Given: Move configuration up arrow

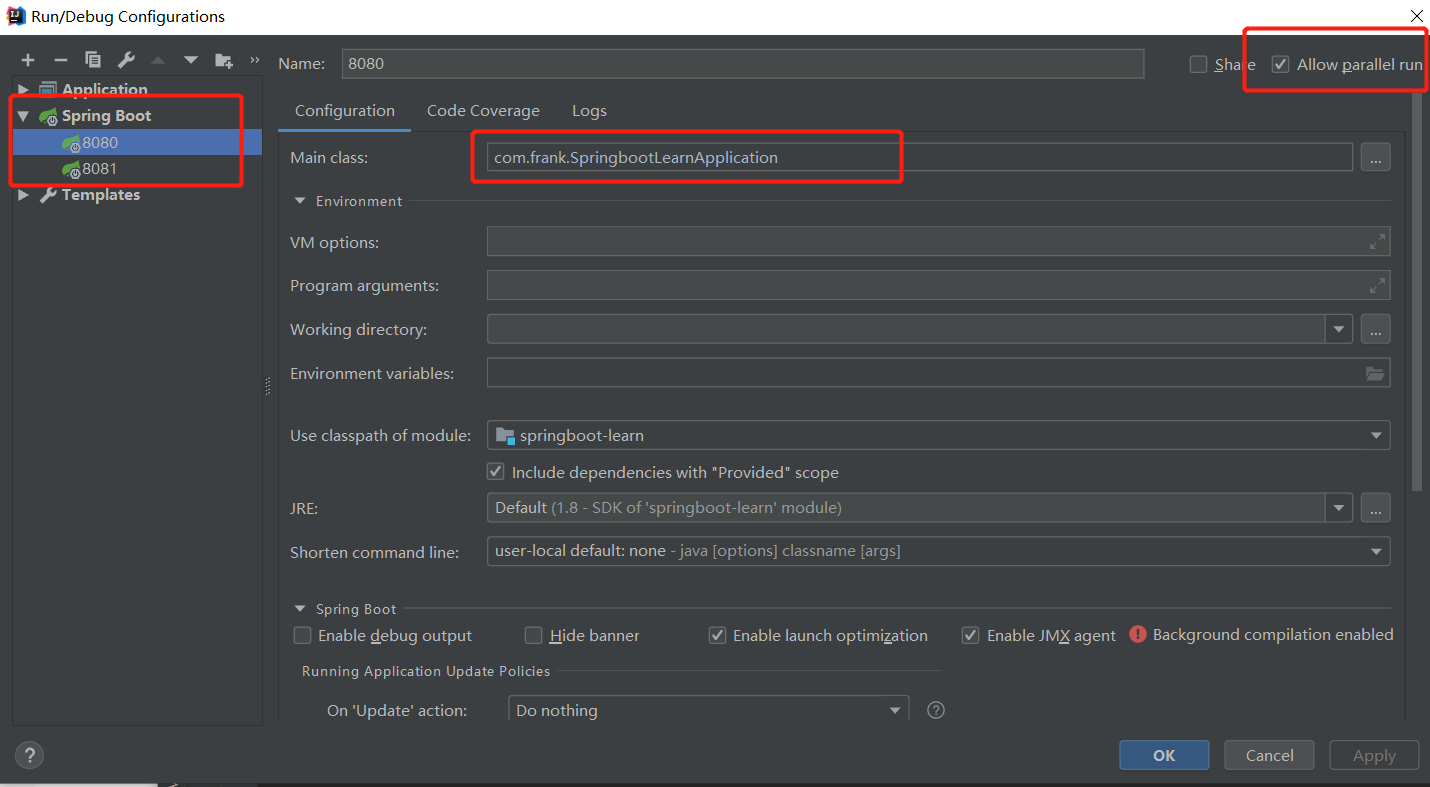Looking at the screenshot, I should coord(158,60).
